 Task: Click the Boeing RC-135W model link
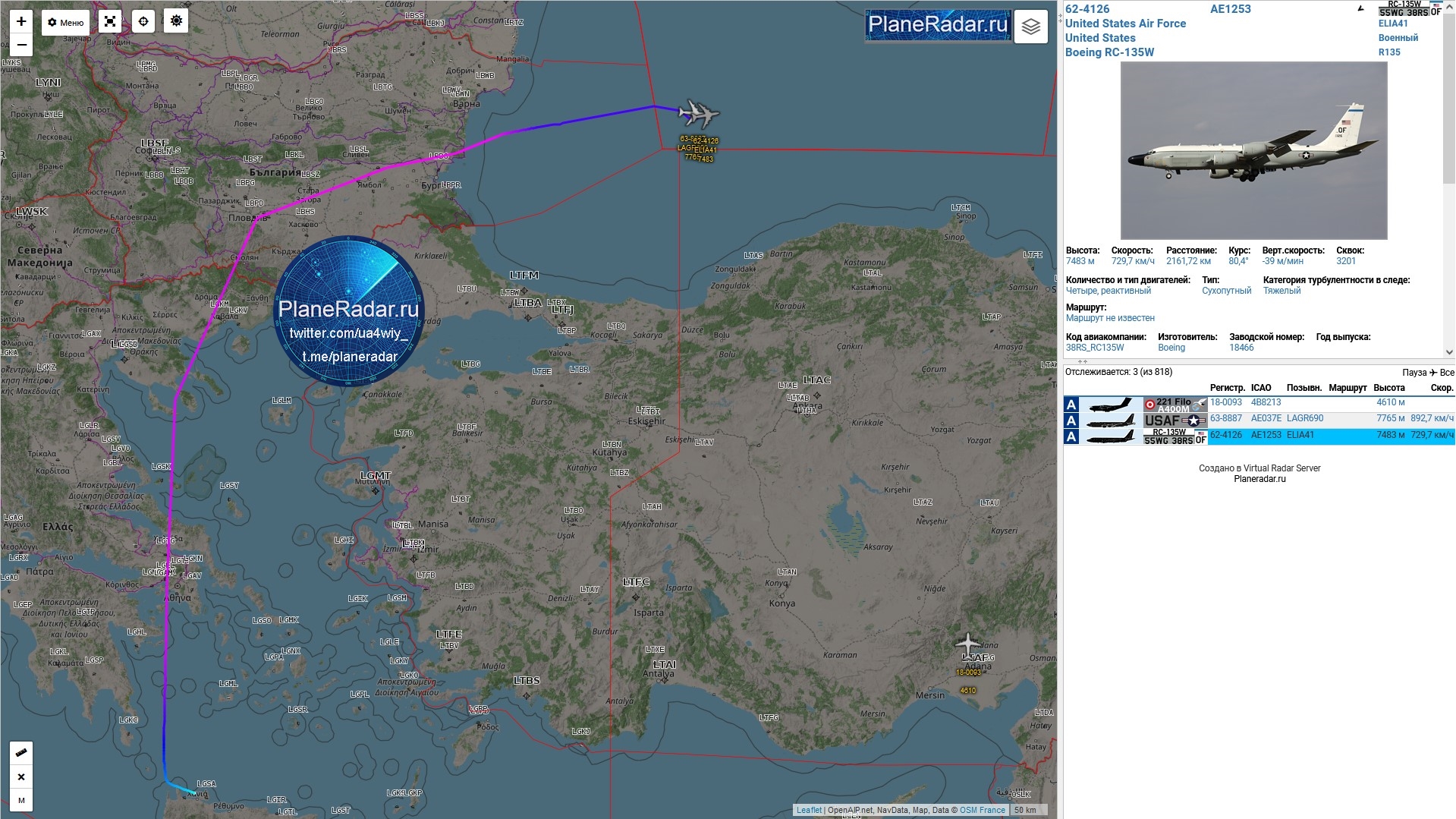tap(1109, 52)
